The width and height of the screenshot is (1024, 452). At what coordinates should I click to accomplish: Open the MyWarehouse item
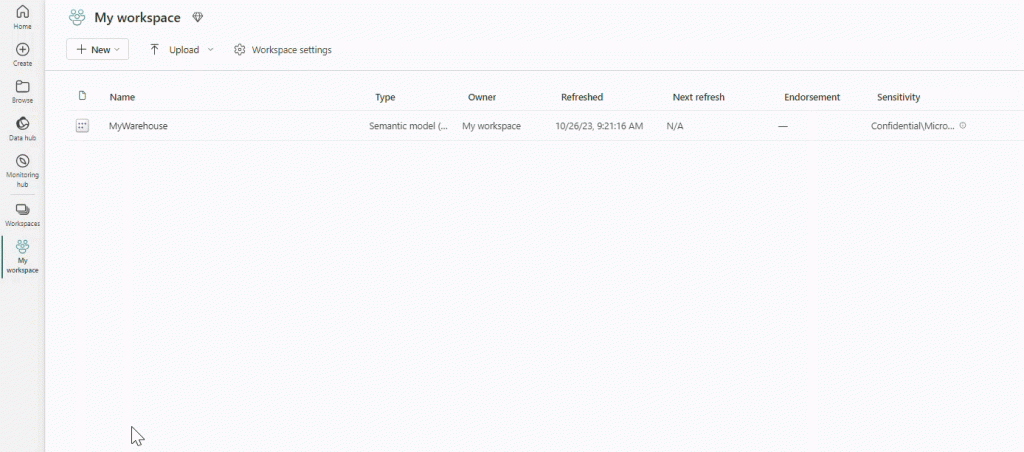click(x=138, y=126)
